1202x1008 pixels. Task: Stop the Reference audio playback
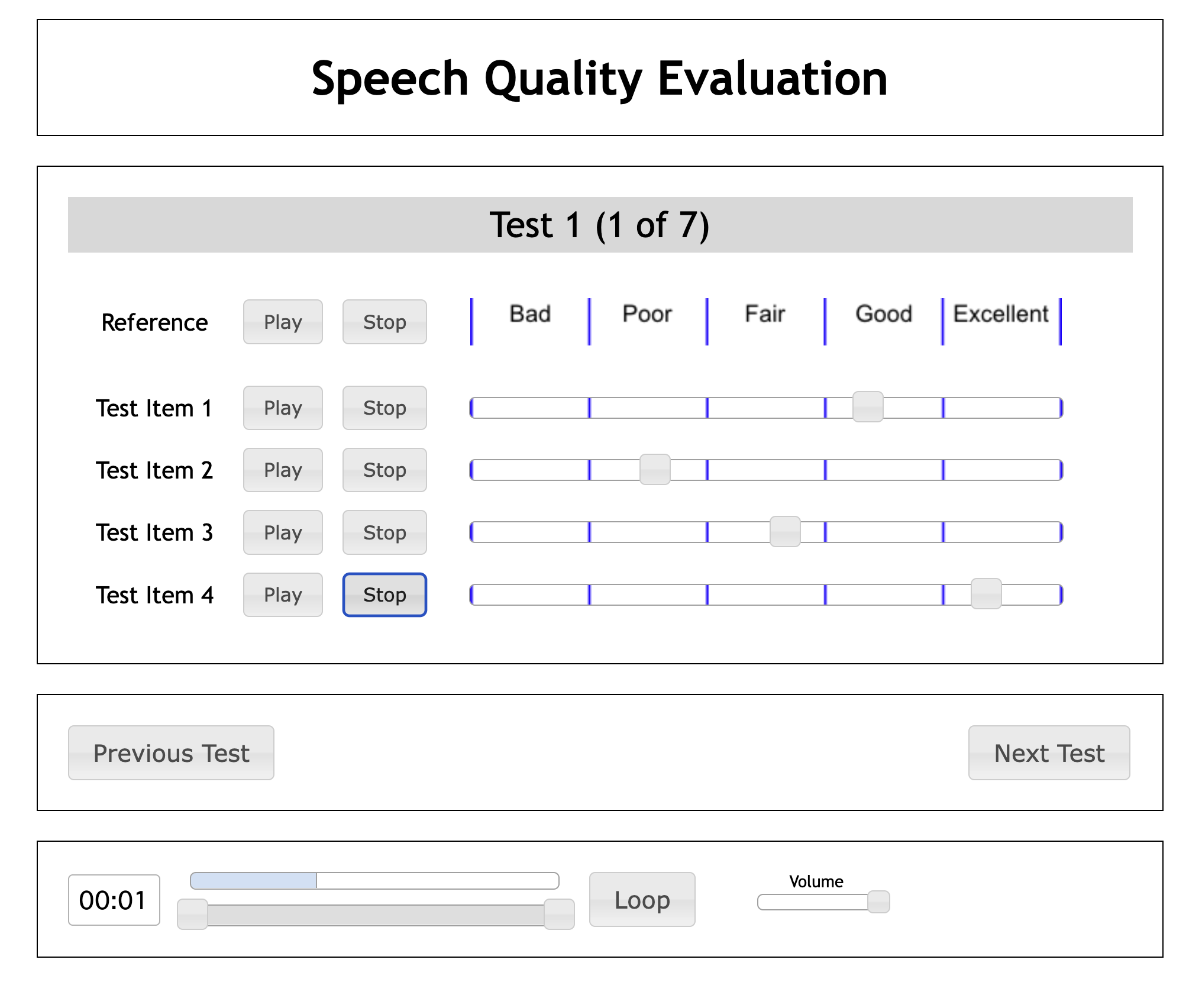pos(384,322)
